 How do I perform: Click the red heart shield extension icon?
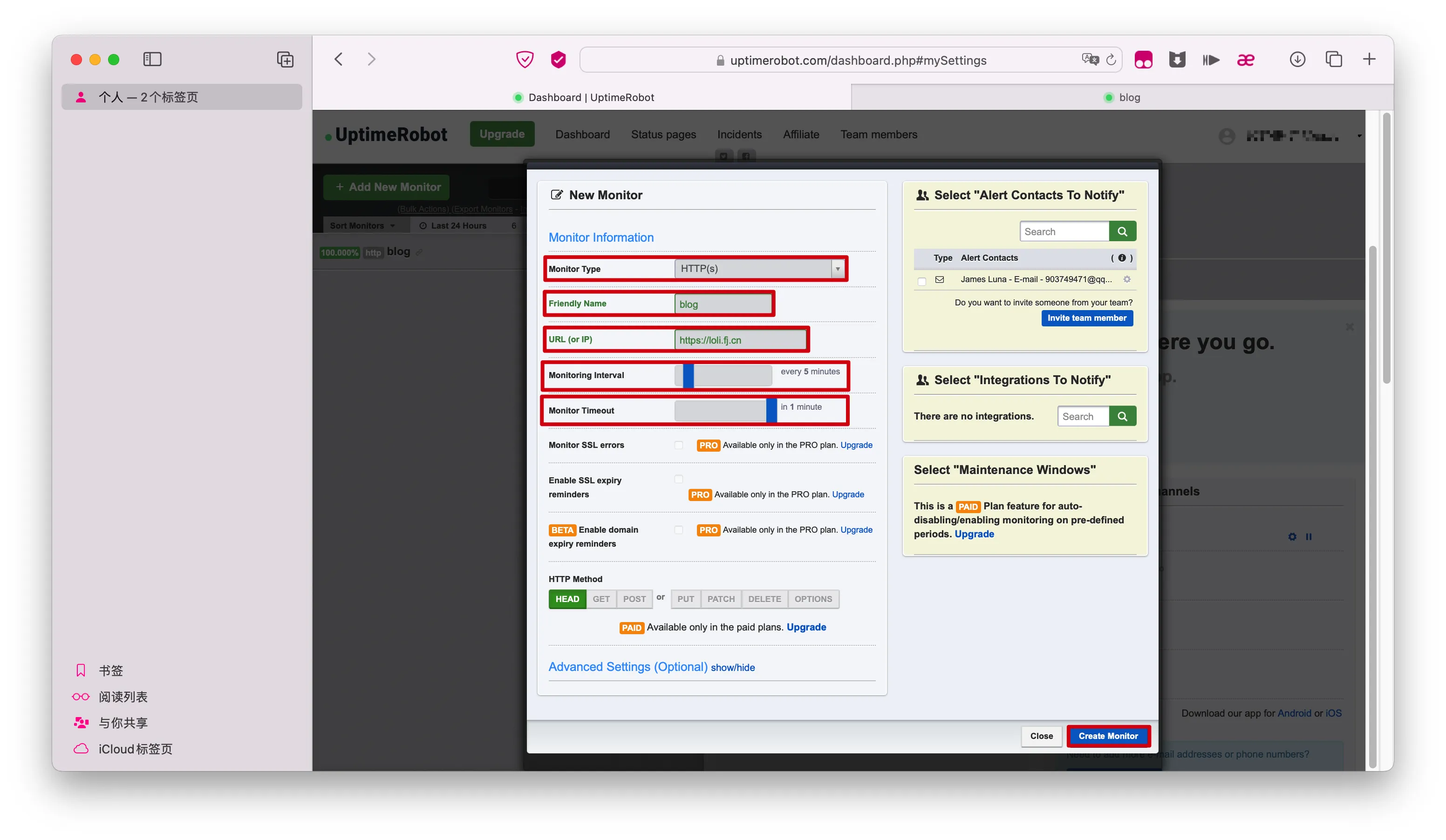(x=525, y=60)
